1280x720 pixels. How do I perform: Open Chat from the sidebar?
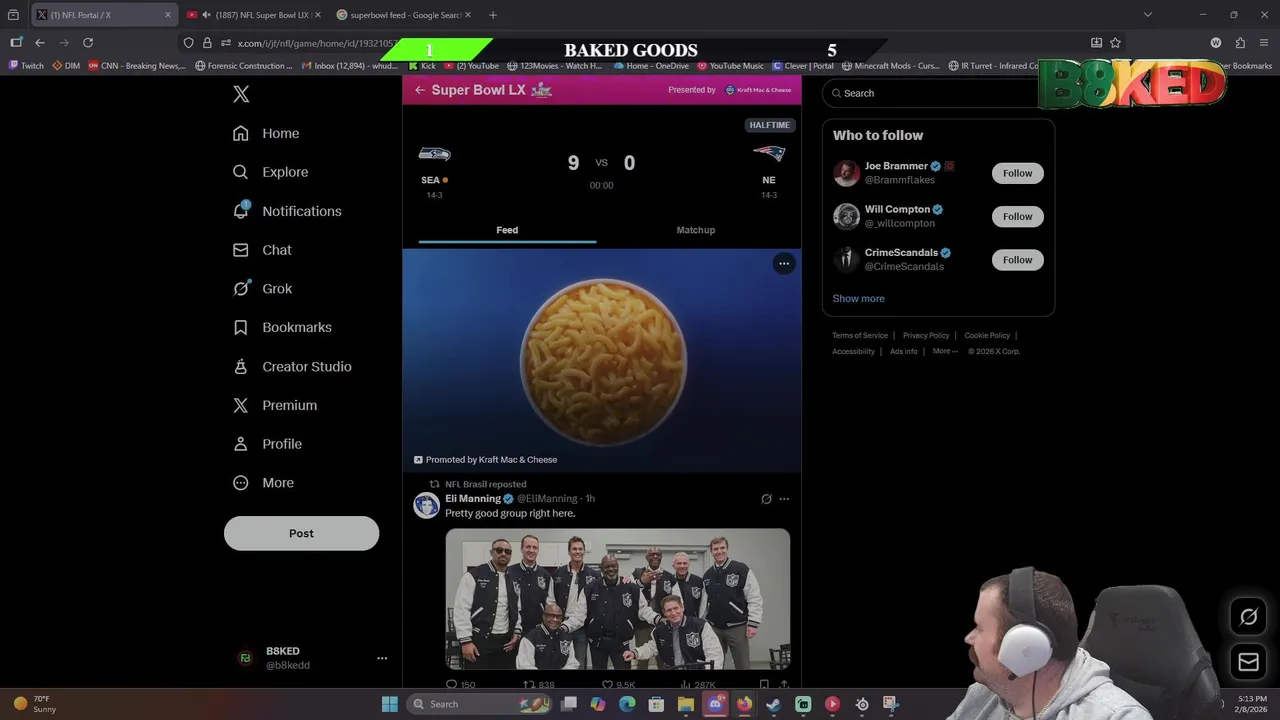point(262,250)
